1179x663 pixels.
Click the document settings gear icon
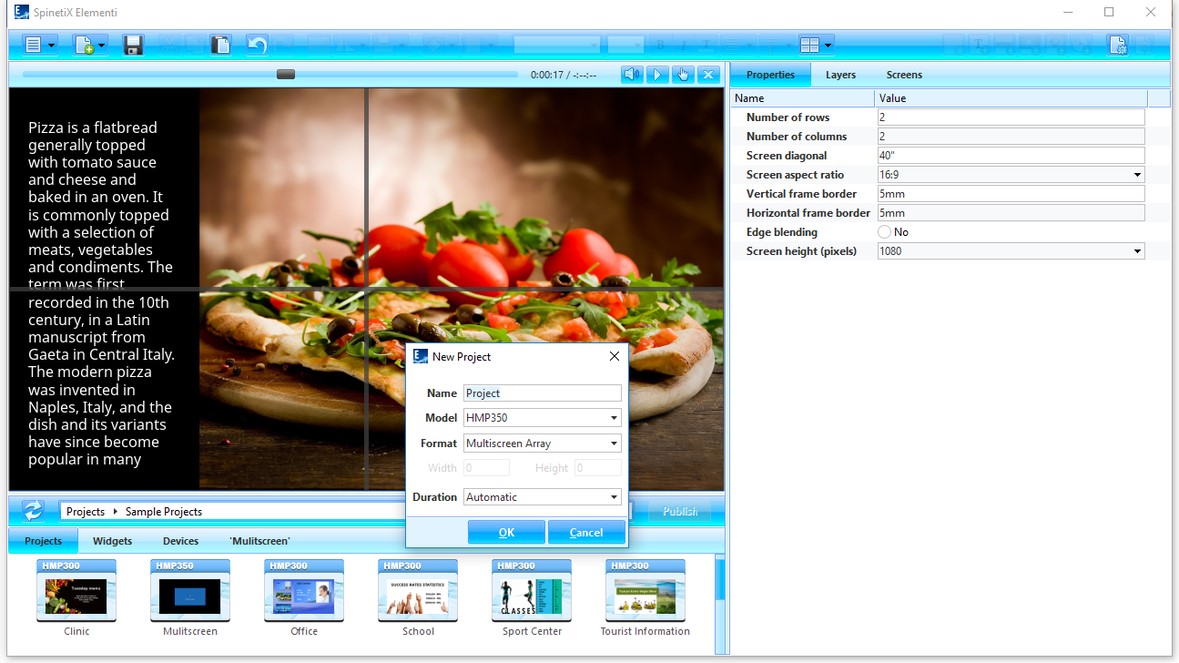point(1118,45)
